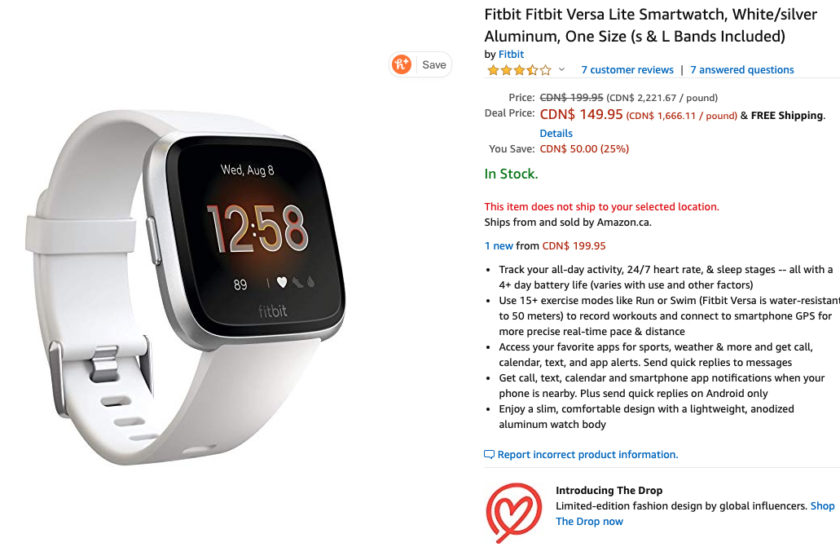Click the Introducing The Drop heading
The image size is (840, 547).
pos(609,490)
